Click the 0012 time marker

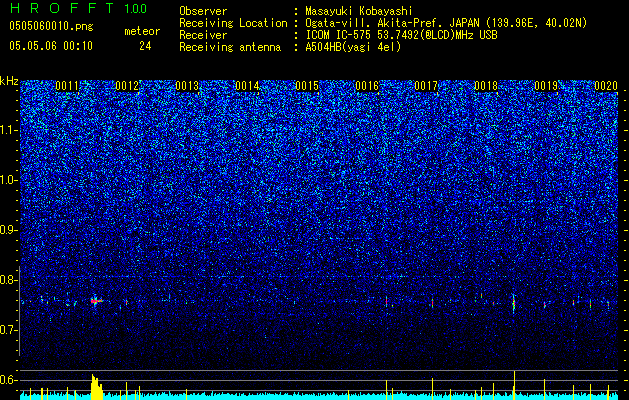127,86
